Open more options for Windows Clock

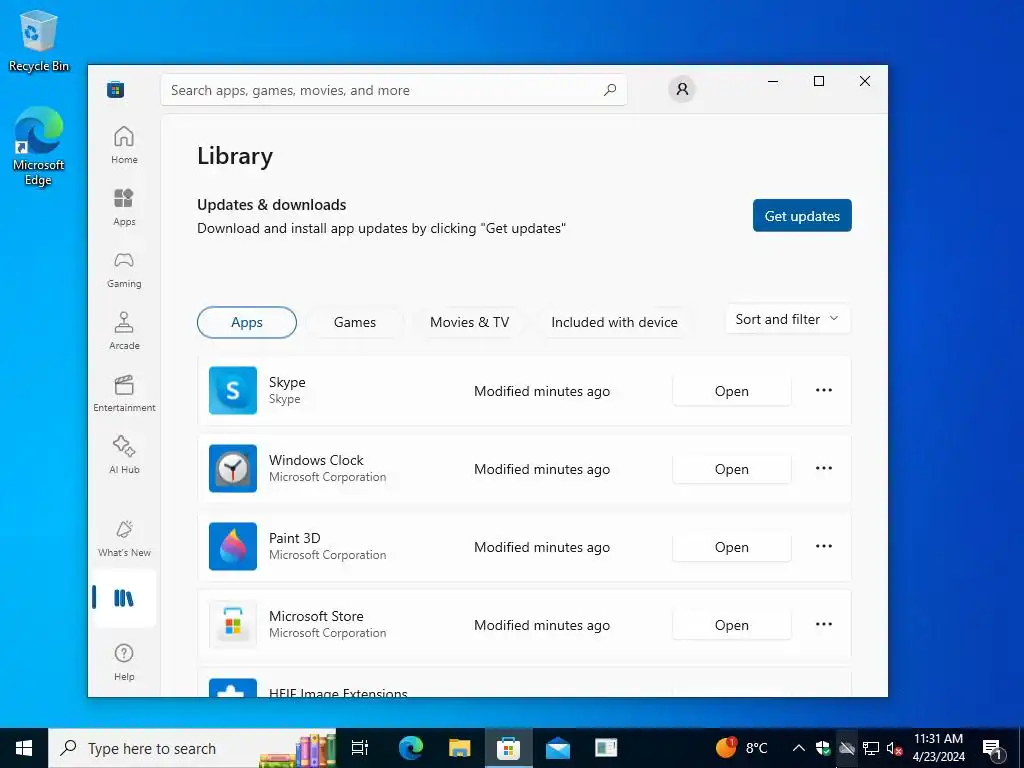click(x=824, y=468)
